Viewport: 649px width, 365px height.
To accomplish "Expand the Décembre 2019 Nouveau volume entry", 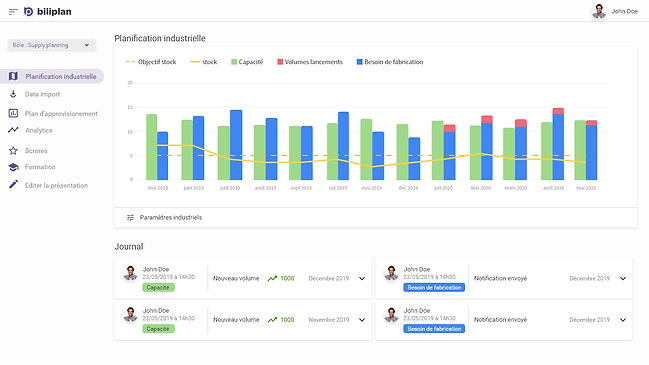I will coord(362,279).
